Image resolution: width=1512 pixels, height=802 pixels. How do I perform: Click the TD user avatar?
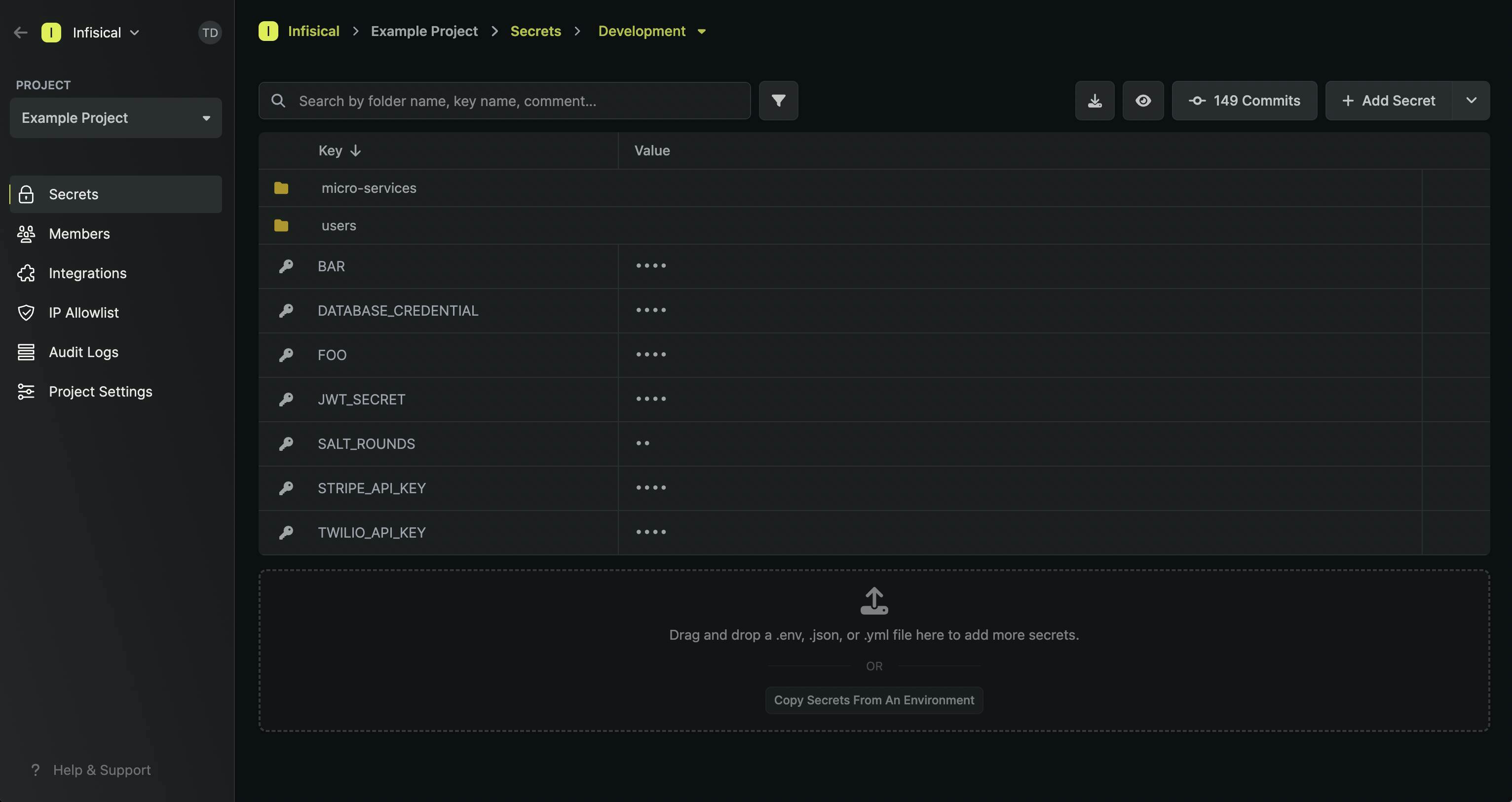pyautogui.click(x=210, y=33)
